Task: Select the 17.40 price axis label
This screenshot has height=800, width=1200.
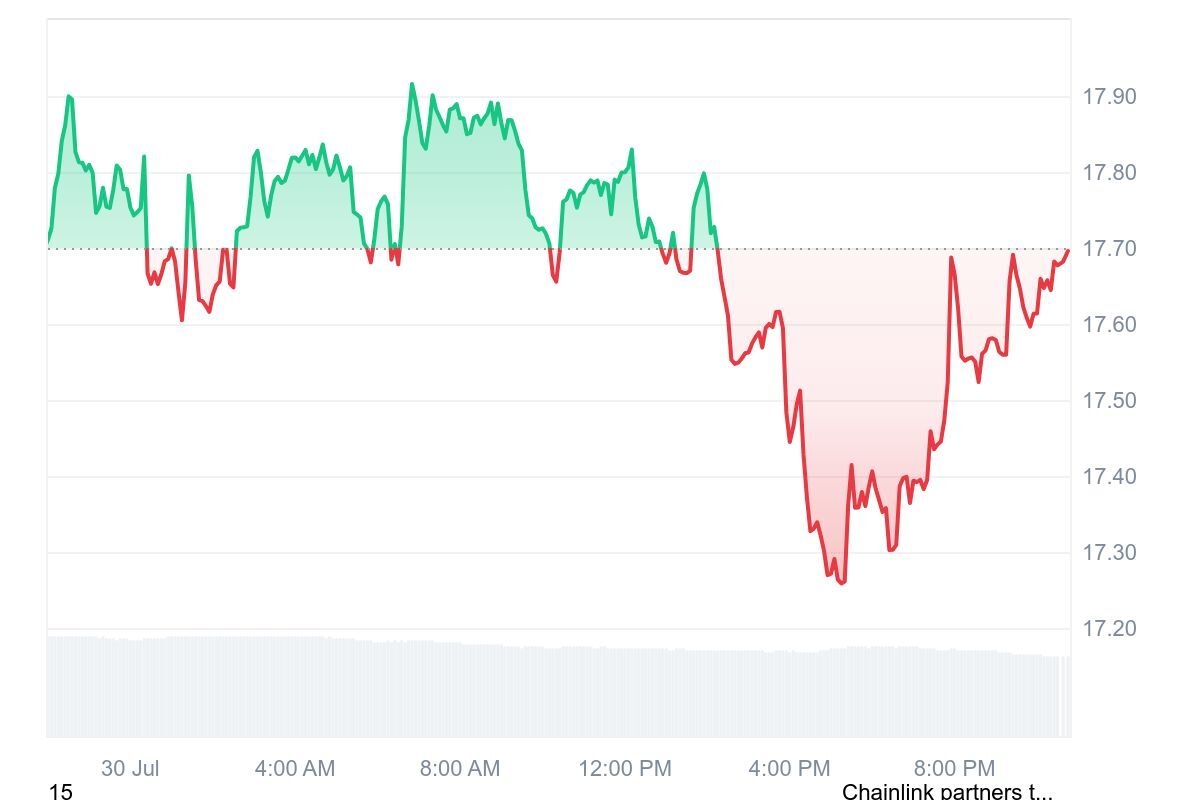Action: click(x=1109, y=477)
